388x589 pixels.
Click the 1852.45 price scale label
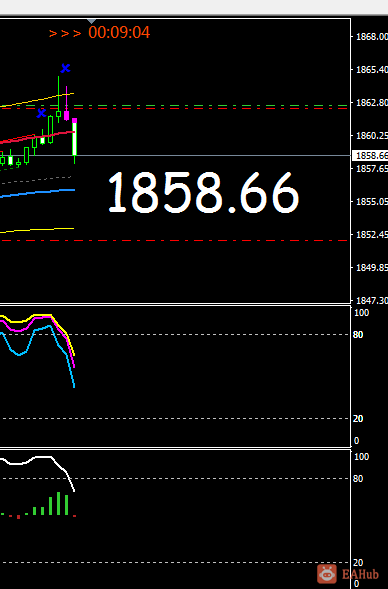pyautogui.click(x=371, y=234)
